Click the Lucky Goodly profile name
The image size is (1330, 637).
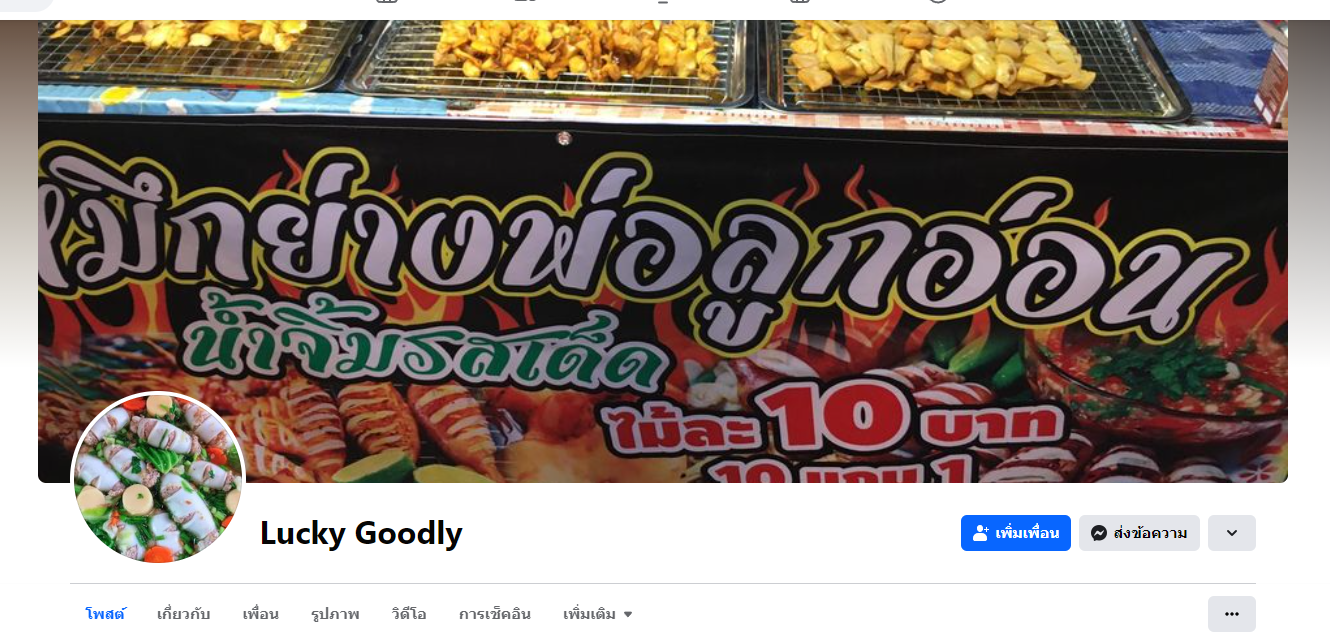(361, 533)
